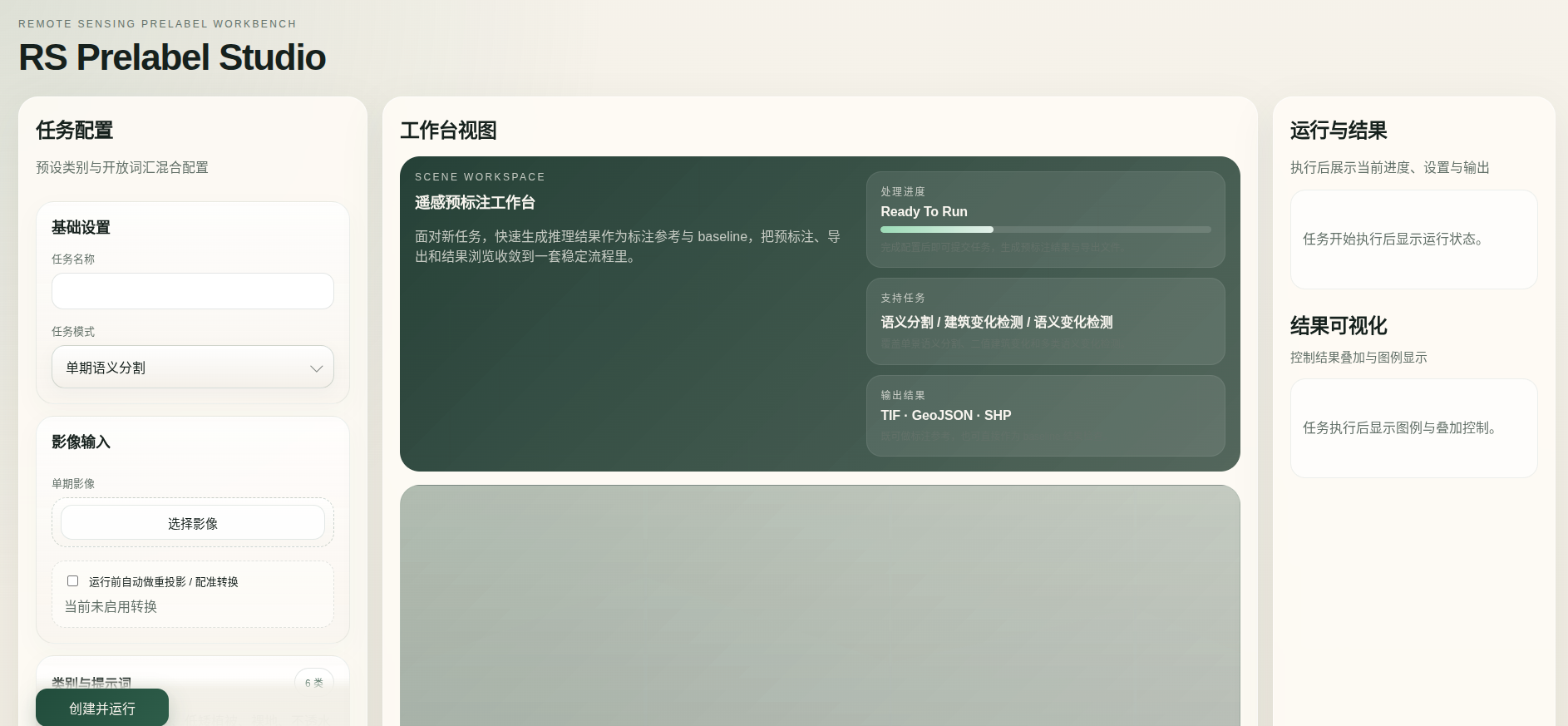Click the 语义分割 / 建筑变化检测 / 语义变化检测 card
1568x726 pixels.
1046,321
